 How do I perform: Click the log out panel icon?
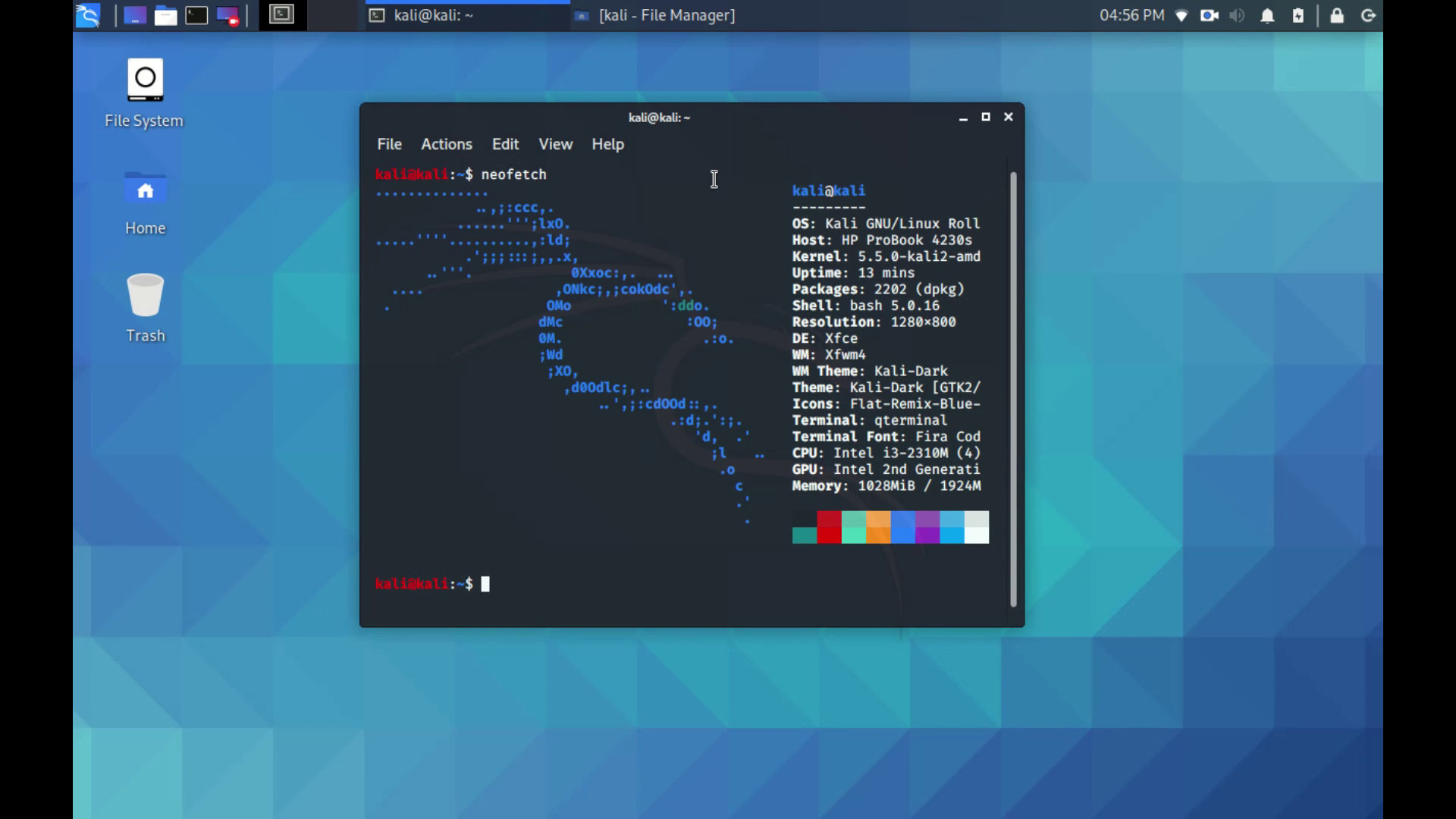pyautogui.click(x=1368, y=15)
